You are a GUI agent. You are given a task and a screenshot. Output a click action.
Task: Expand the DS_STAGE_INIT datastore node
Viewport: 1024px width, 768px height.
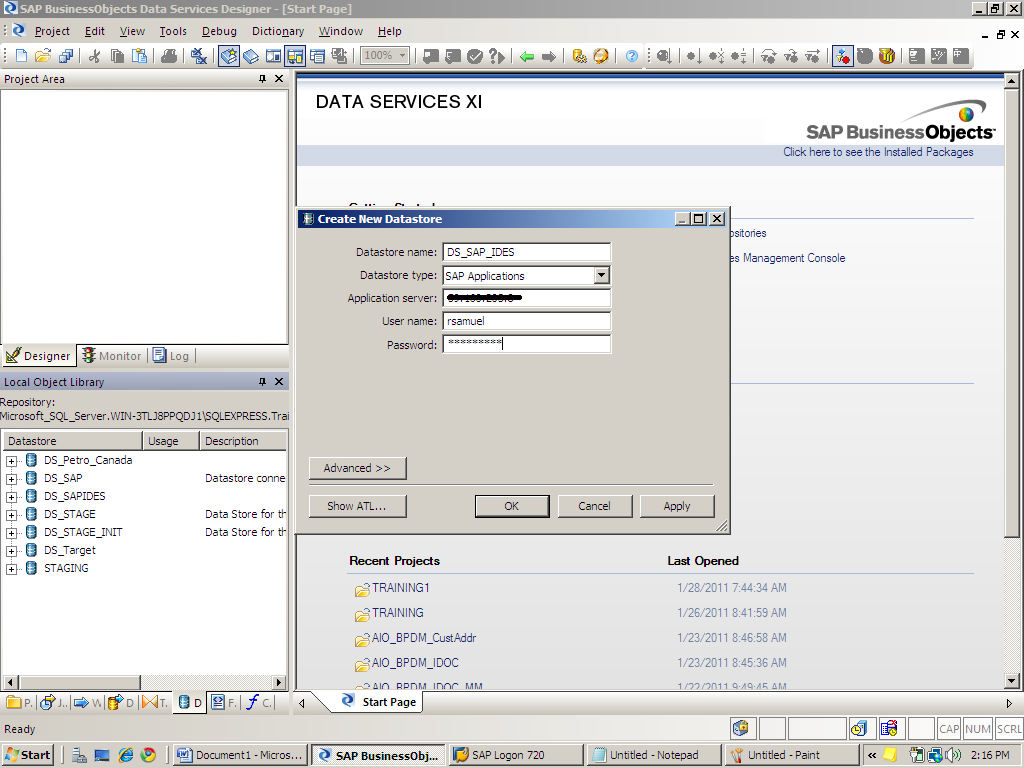[11, 533]
